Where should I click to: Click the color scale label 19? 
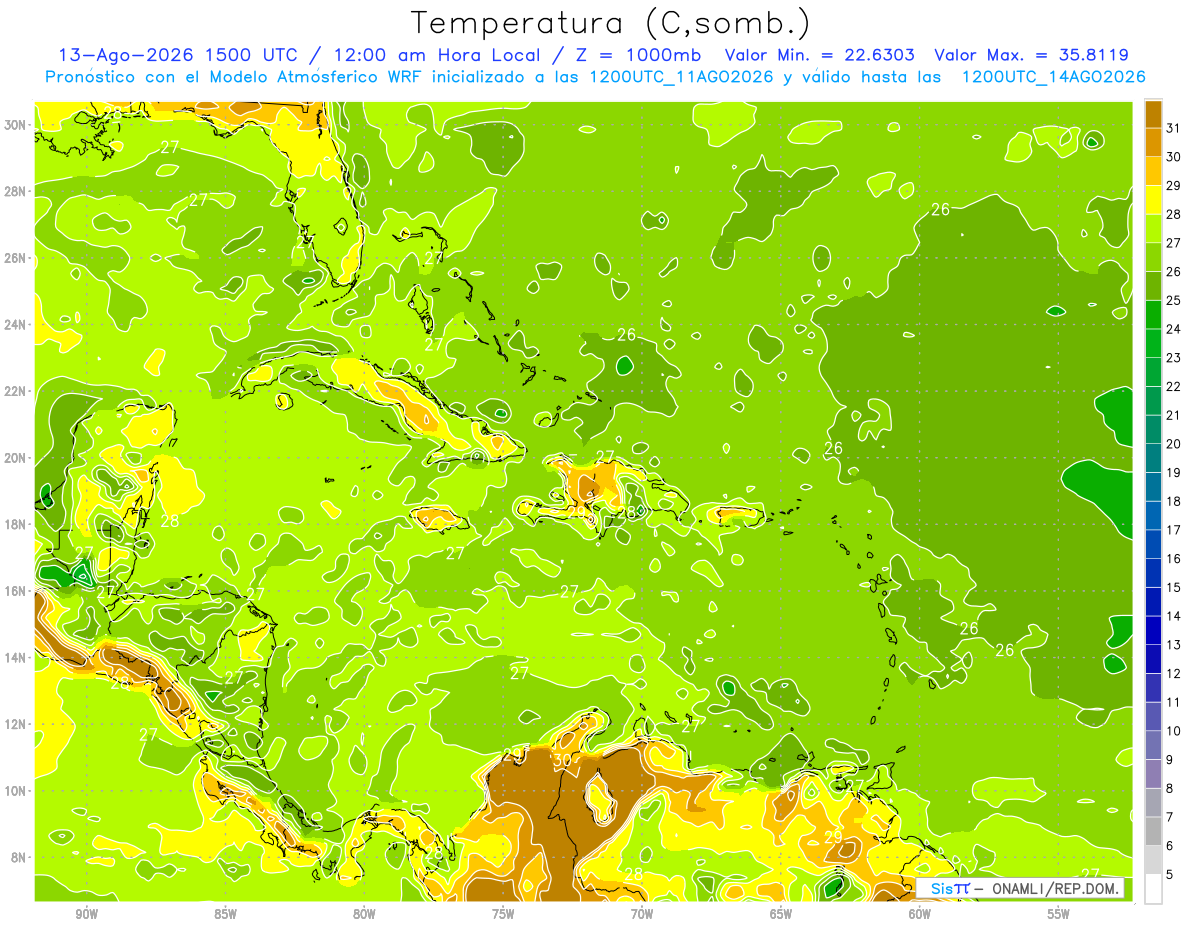click(x=1174, y=472)
